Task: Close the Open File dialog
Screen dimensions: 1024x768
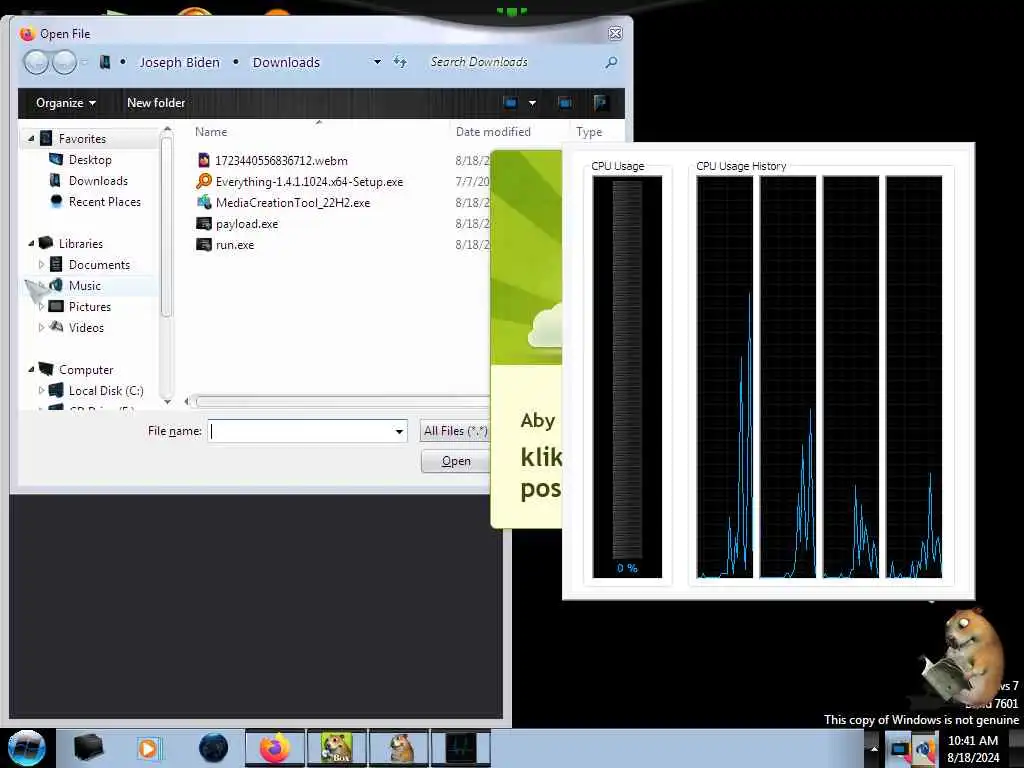Action: 615,33
